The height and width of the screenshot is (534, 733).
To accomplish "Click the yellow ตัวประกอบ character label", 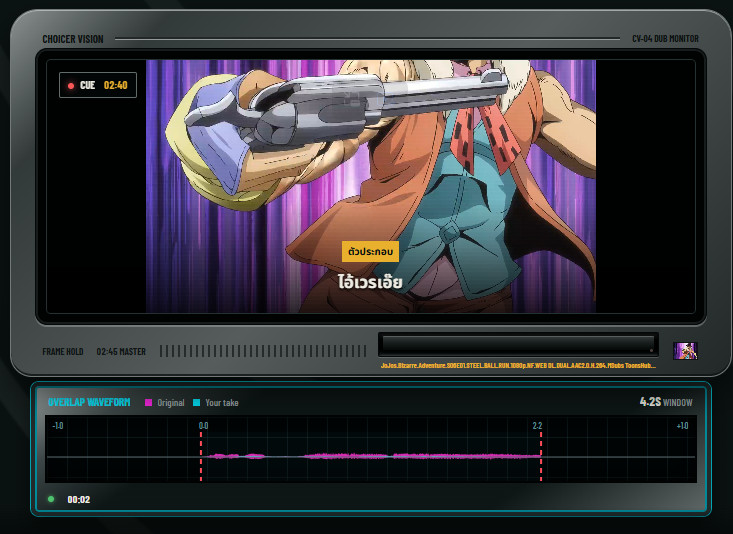I will point(370,252).
